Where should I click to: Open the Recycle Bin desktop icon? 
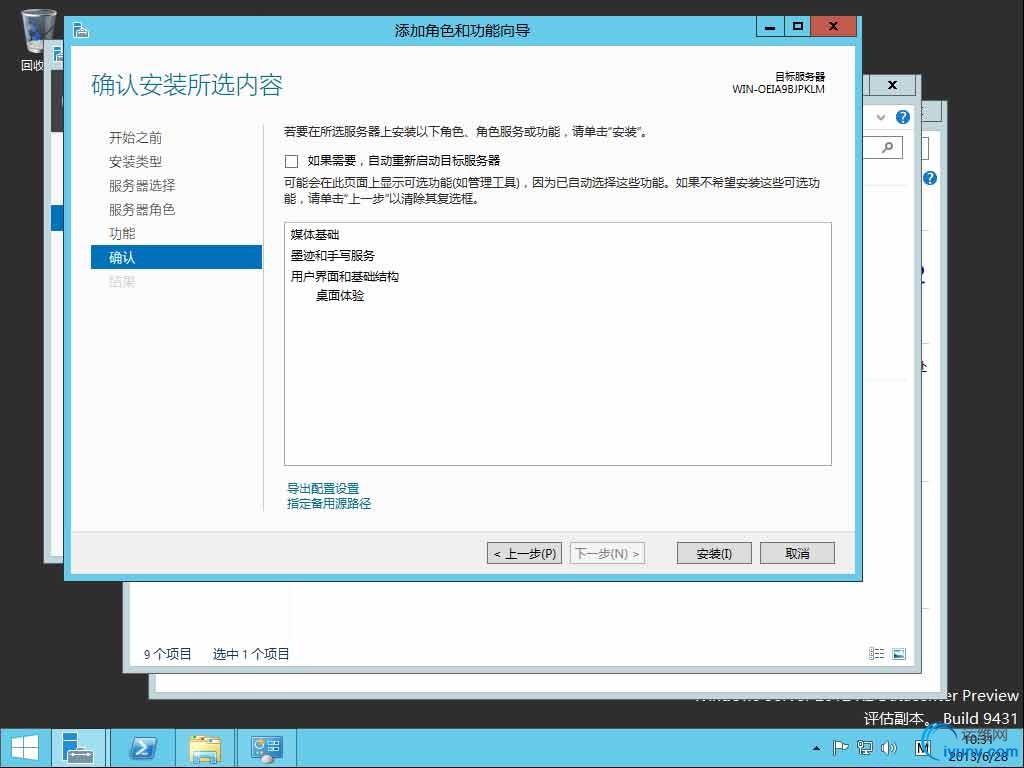point(39,39)
